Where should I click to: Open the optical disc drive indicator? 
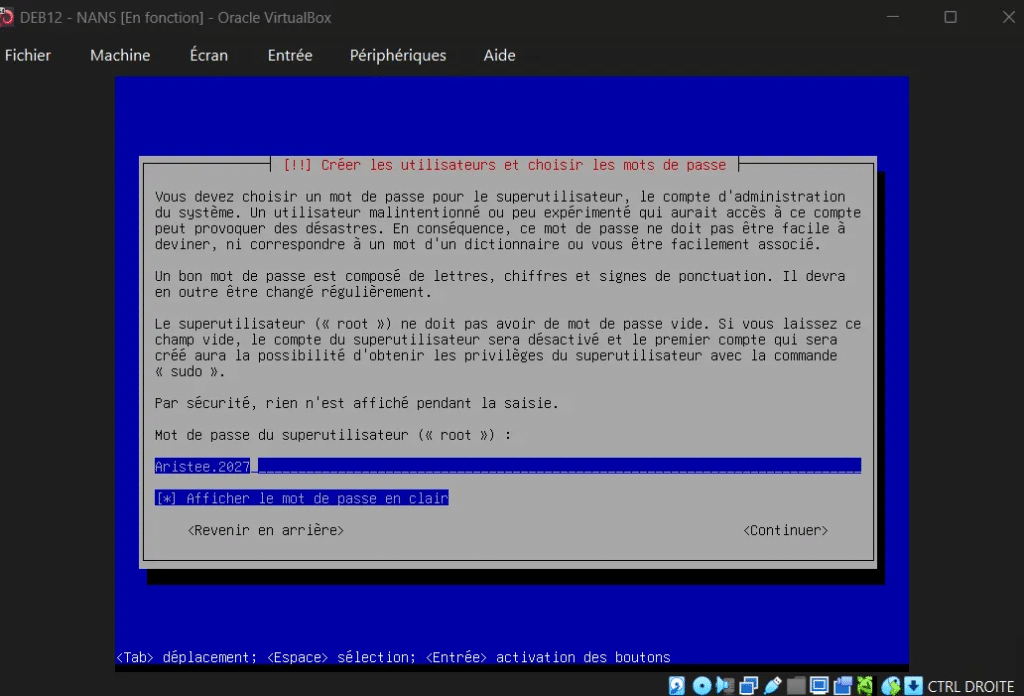pos(702,686)
